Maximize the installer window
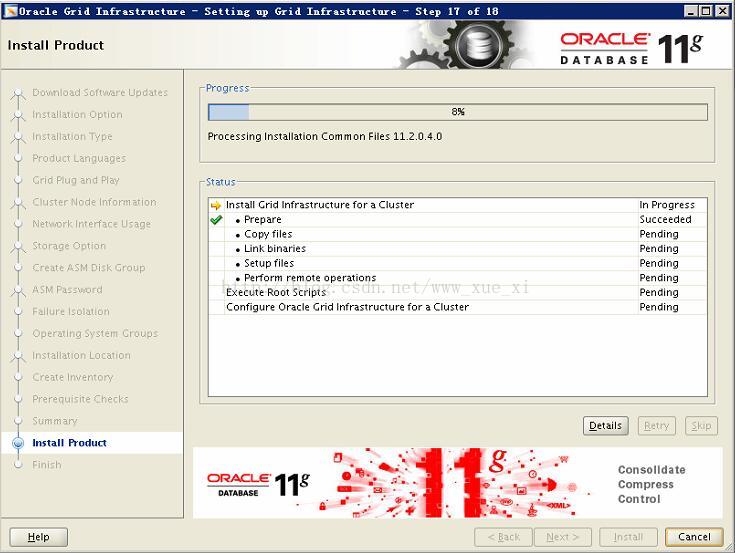Screen dimensions: 735x553 click(x=706, y=11)
